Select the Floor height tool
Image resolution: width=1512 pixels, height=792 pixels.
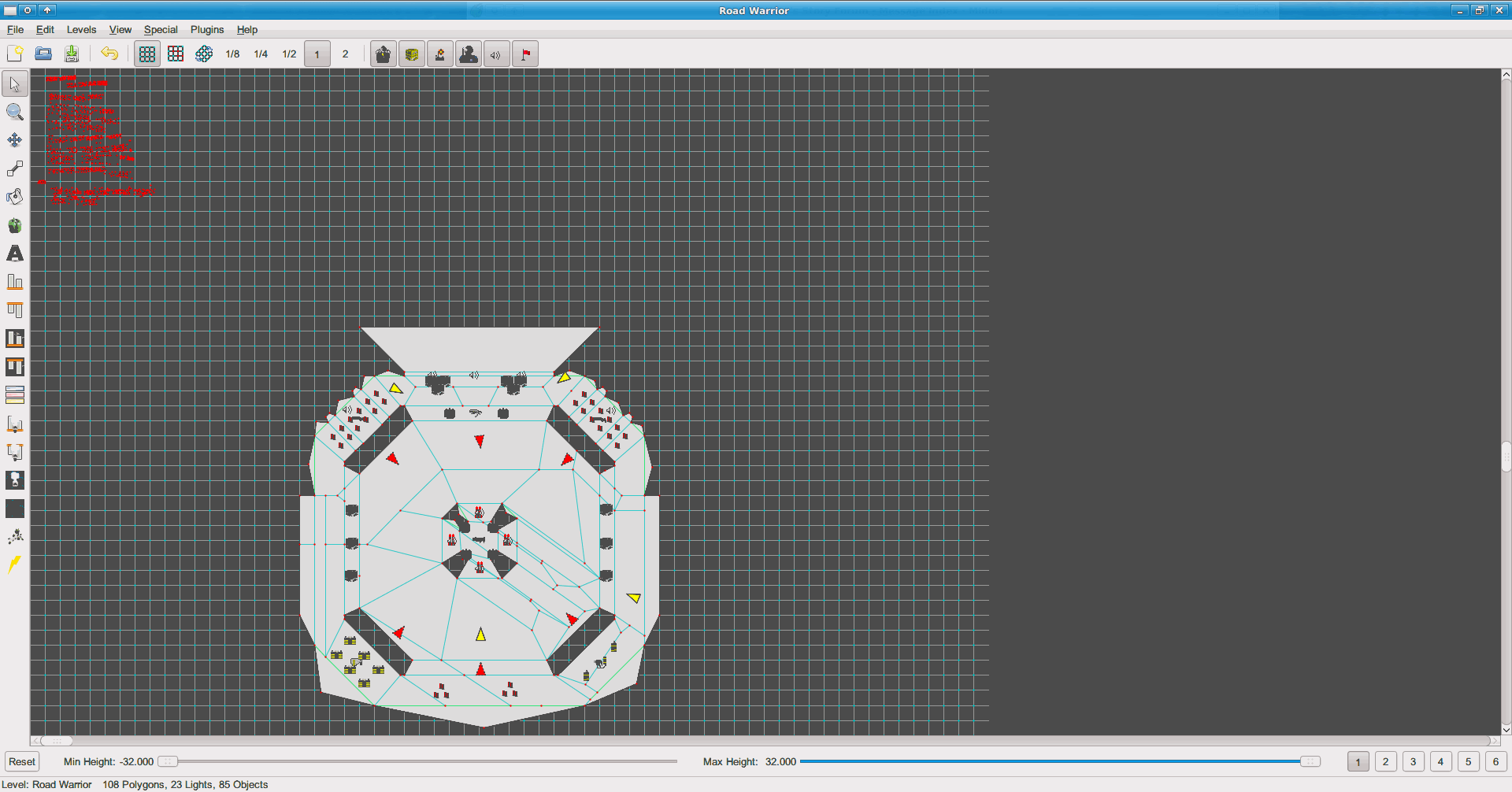(15, 282)
